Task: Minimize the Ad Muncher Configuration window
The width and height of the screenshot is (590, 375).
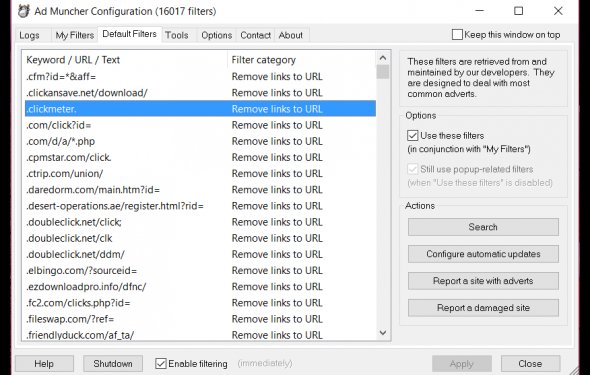Action: (x=479, y=11)
